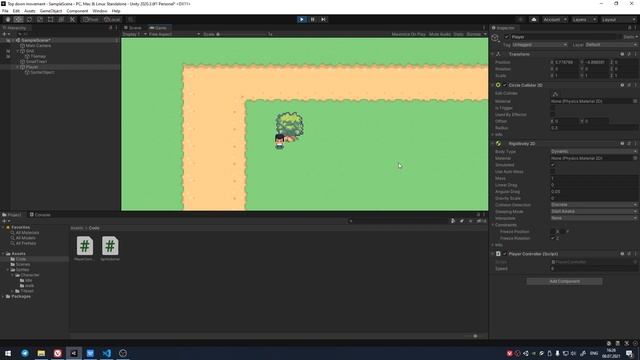Select the Transform tool in toolbar
Viewport: 640px width, 360px height.
(61, 20)
